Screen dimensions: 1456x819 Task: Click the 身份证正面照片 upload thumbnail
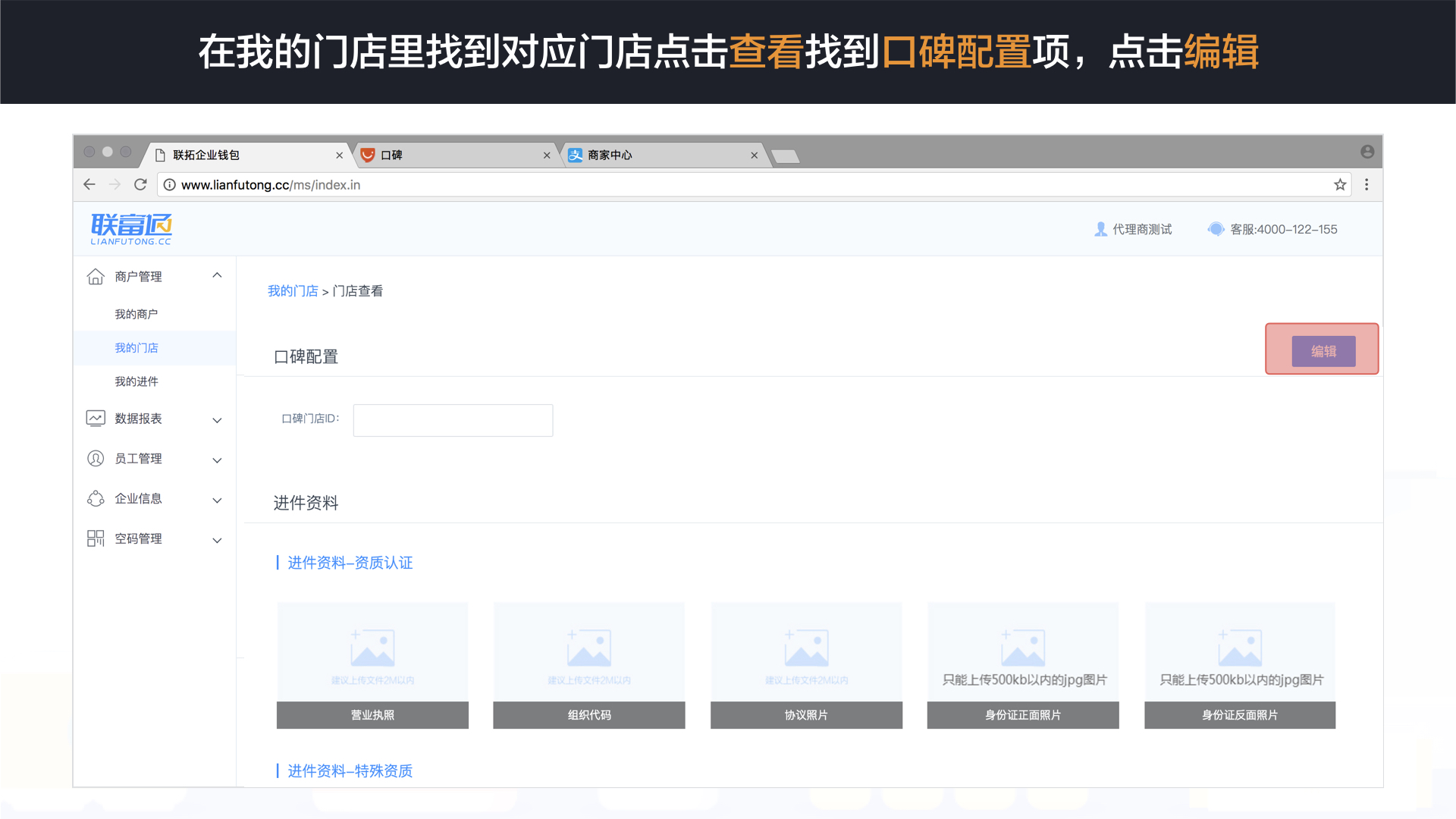point(1023,665)
